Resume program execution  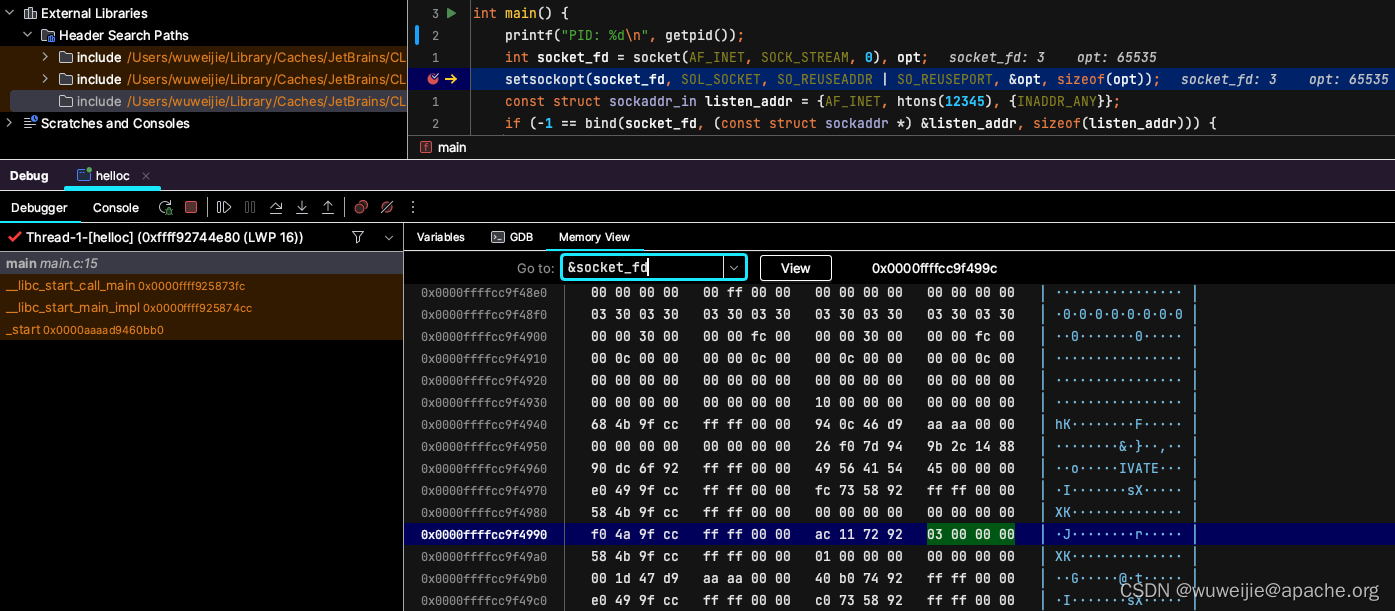click(224, 207)
